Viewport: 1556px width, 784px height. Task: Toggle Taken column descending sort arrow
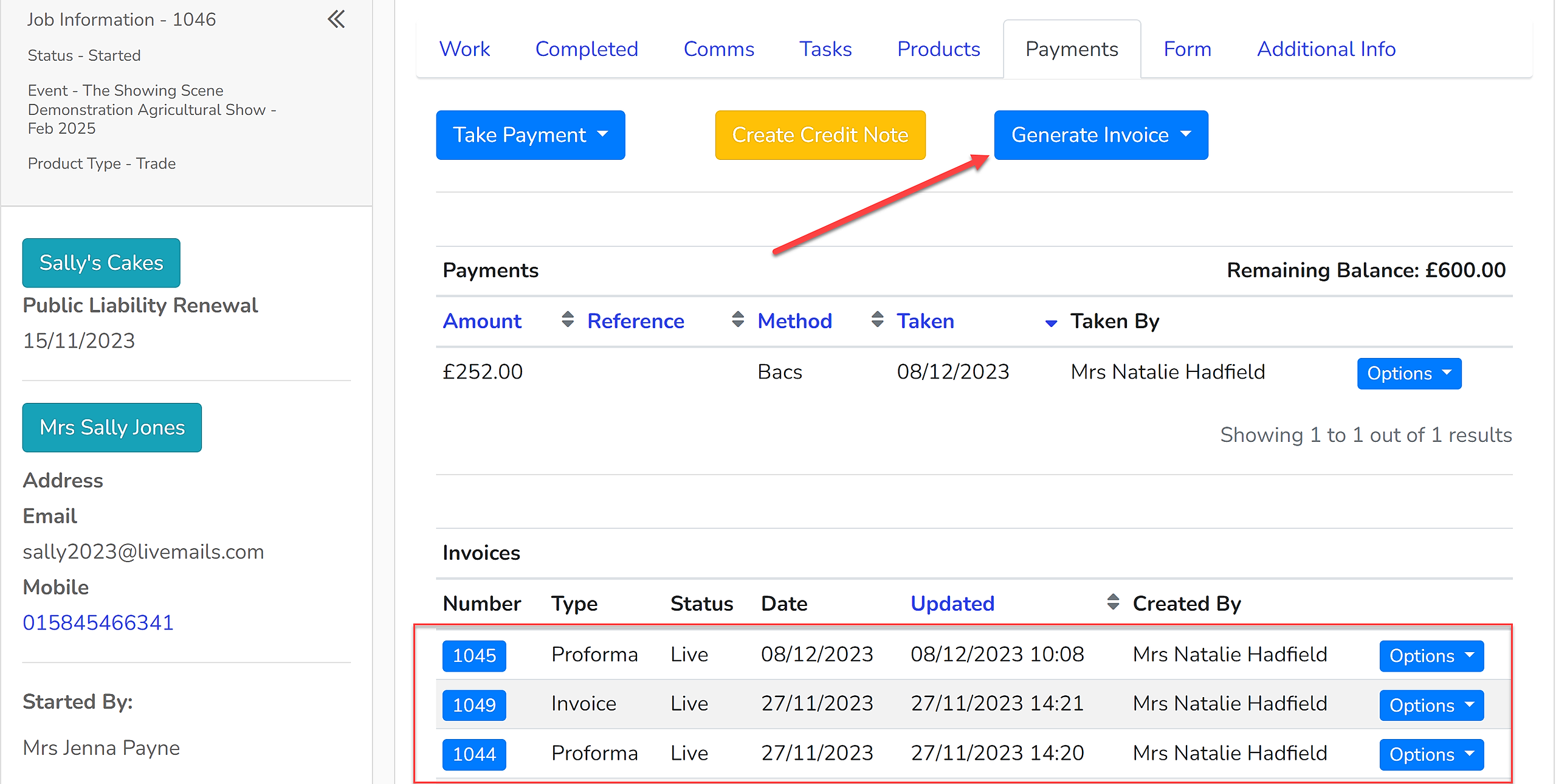[x=1051, y=323]
